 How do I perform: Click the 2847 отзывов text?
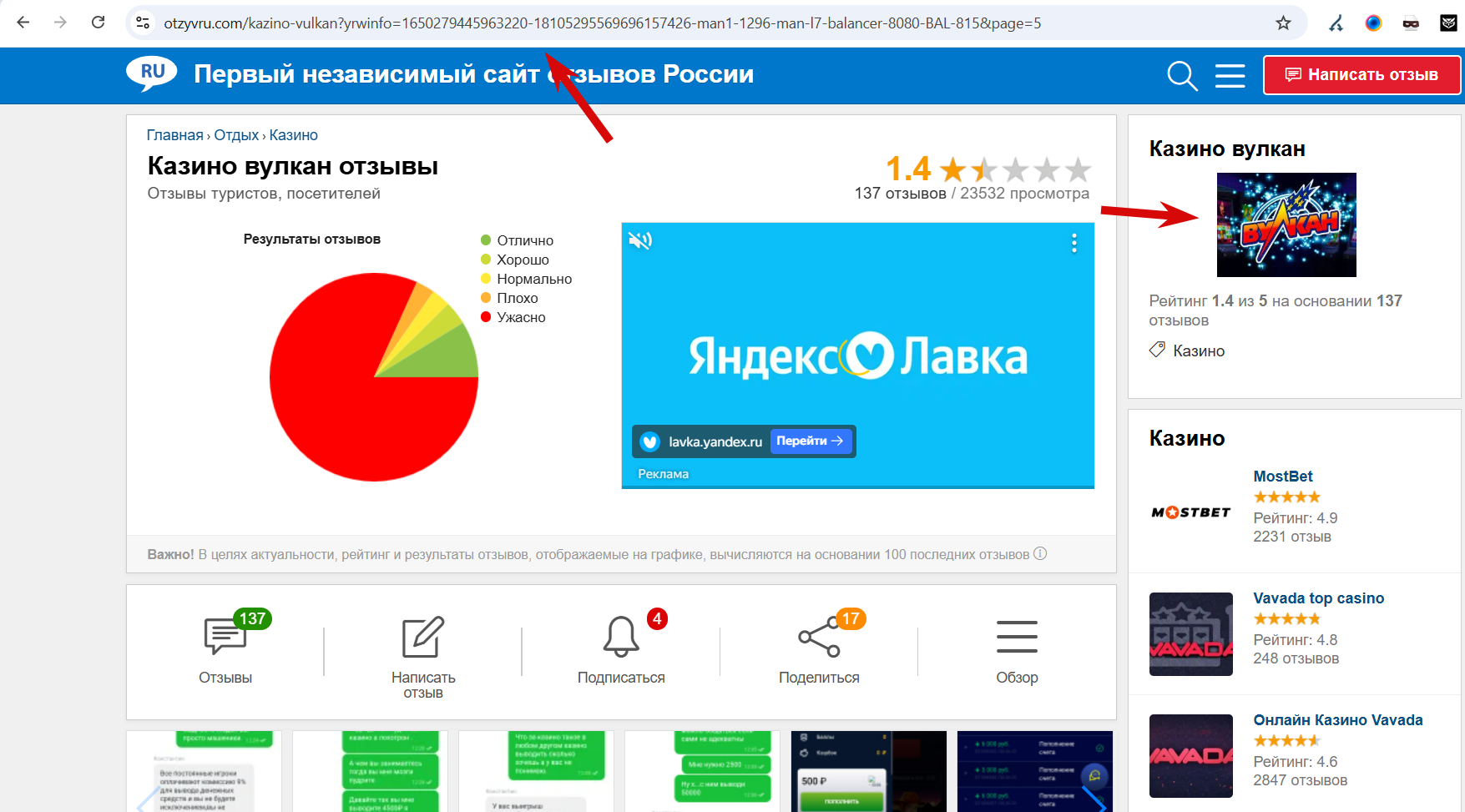(1301, 780)
